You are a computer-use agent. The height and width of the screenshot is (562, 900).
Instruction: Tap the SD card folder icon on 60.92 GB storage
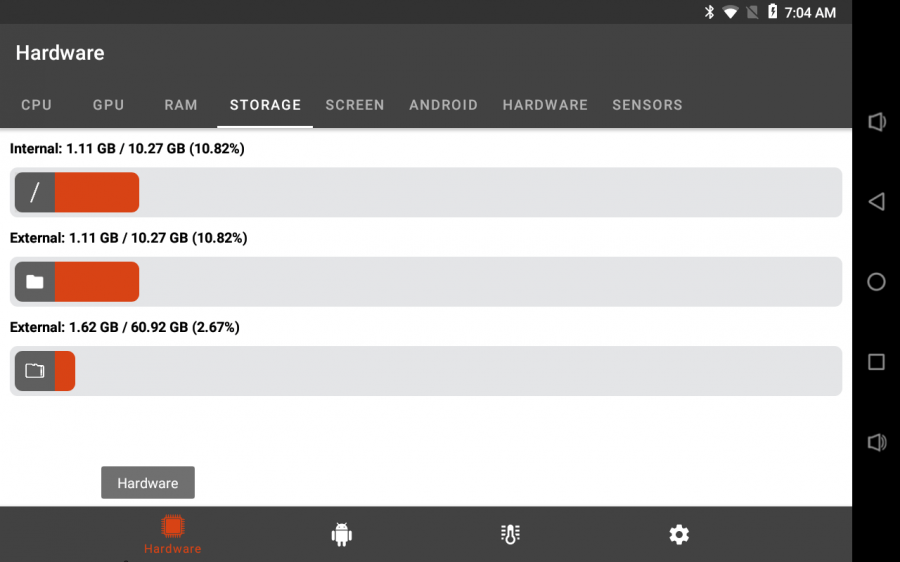(35, 371)
